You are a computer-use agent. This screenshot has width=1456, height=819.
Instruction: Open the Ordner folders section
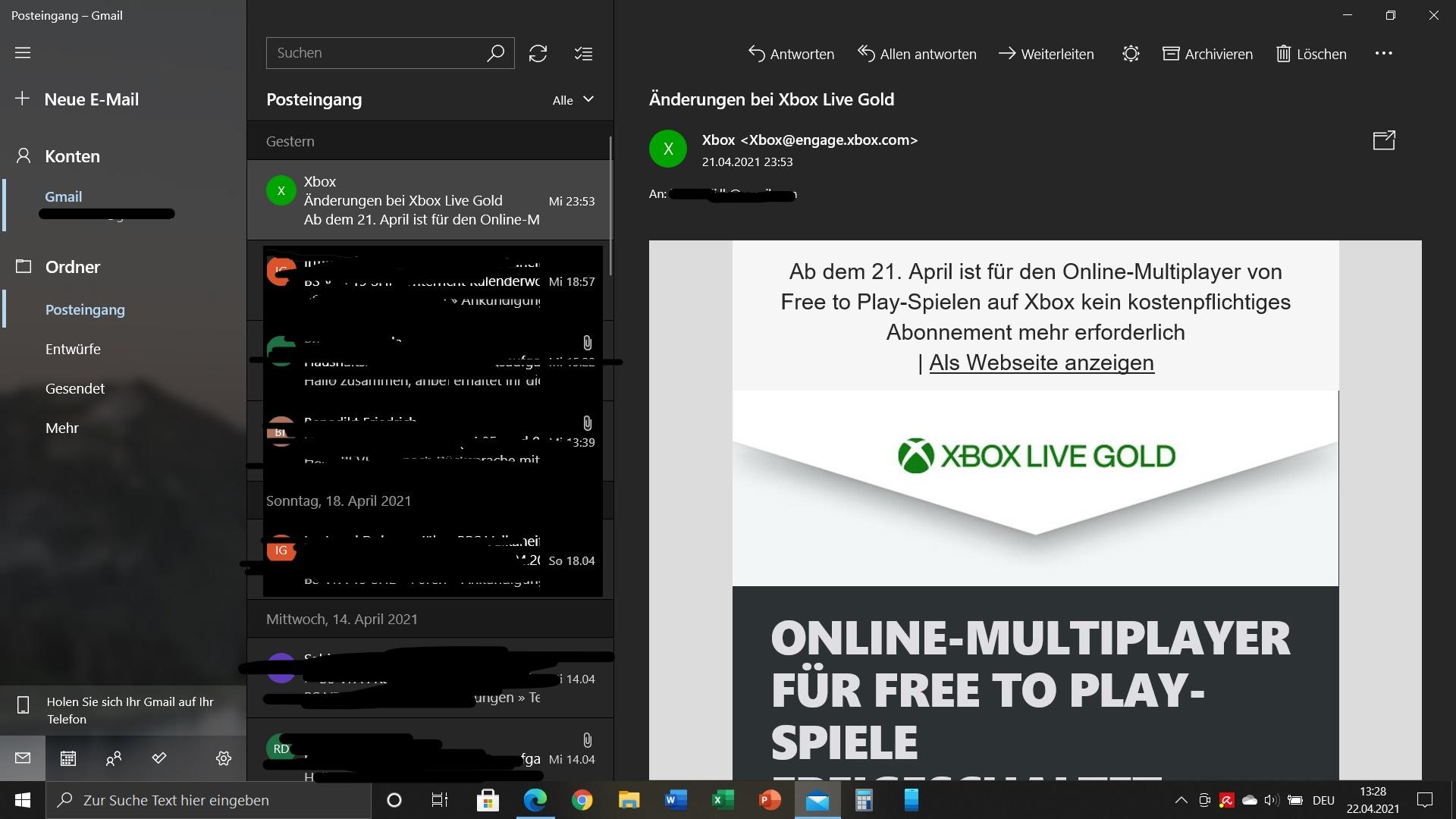click(x=73, y=267)
